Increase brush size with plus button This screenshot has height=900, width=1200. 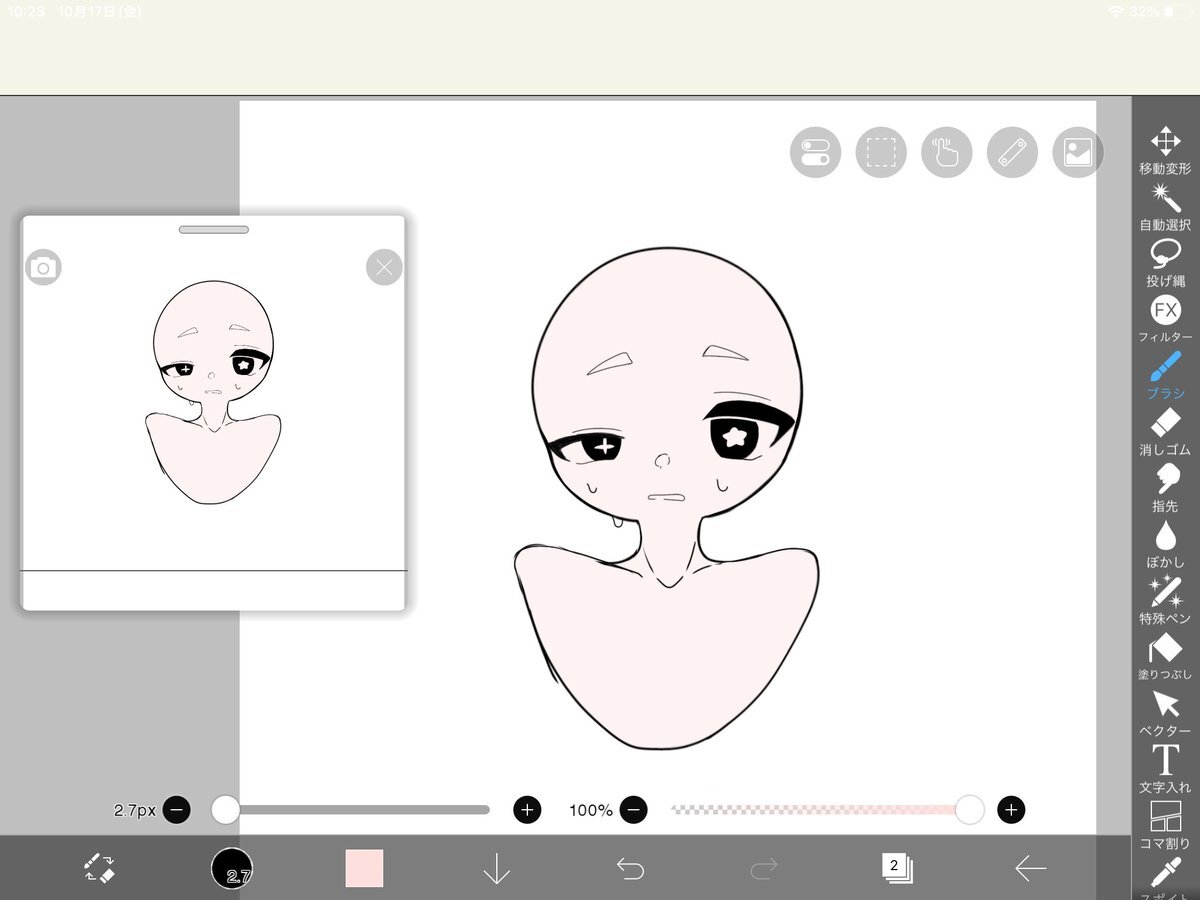[x=527, y=810]
